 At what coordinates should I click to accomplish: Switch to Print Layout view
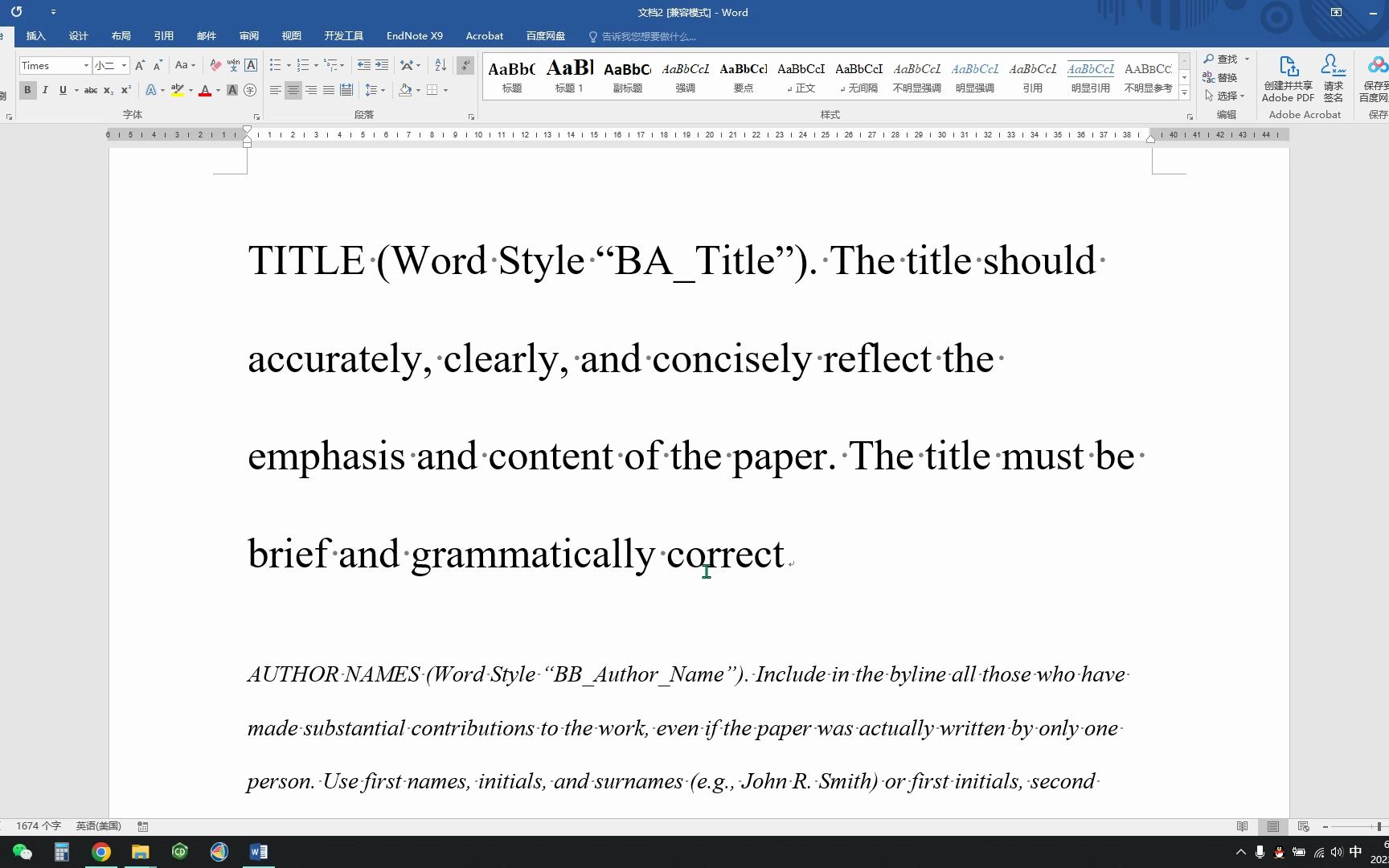click(1273, 826)
